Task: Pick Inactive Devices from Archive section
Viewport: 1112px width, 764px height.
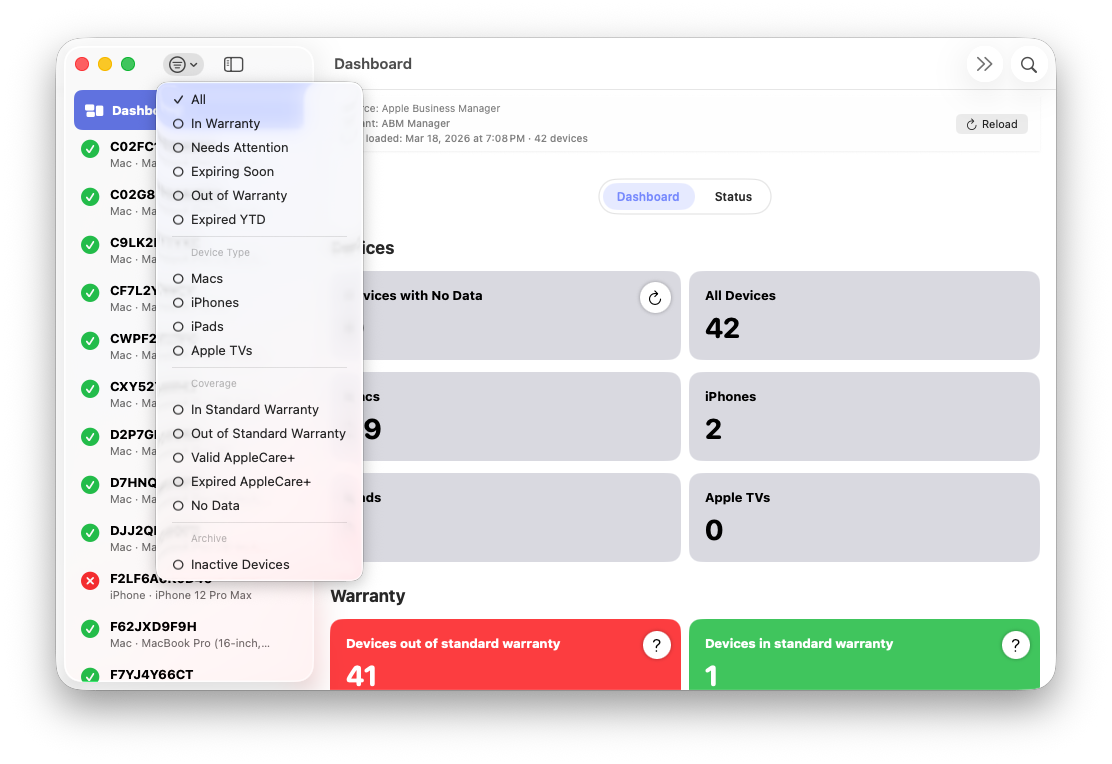Action: pyautogui.click(x=240, y=565)
